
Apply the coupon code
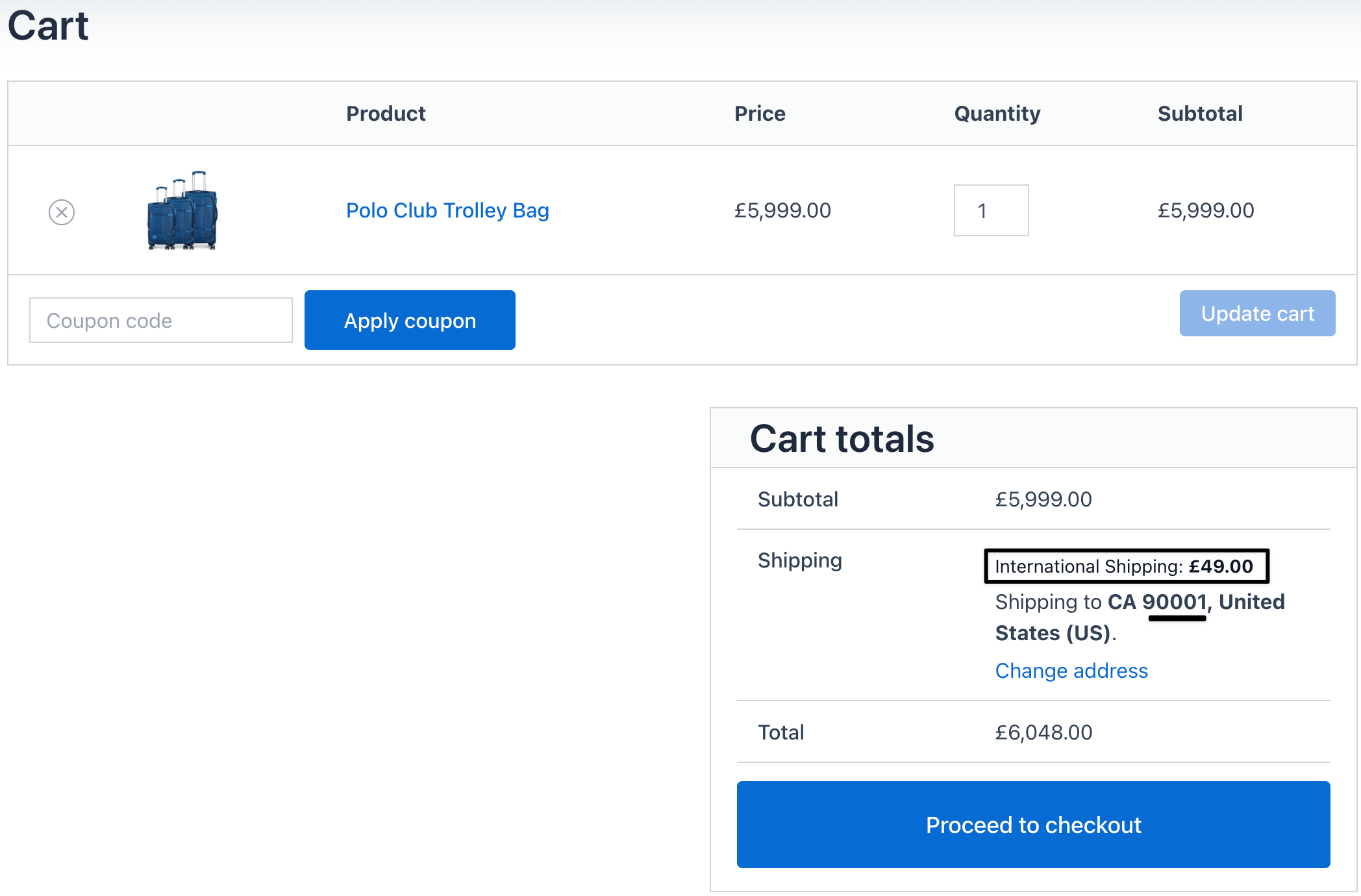pos(410,320)
